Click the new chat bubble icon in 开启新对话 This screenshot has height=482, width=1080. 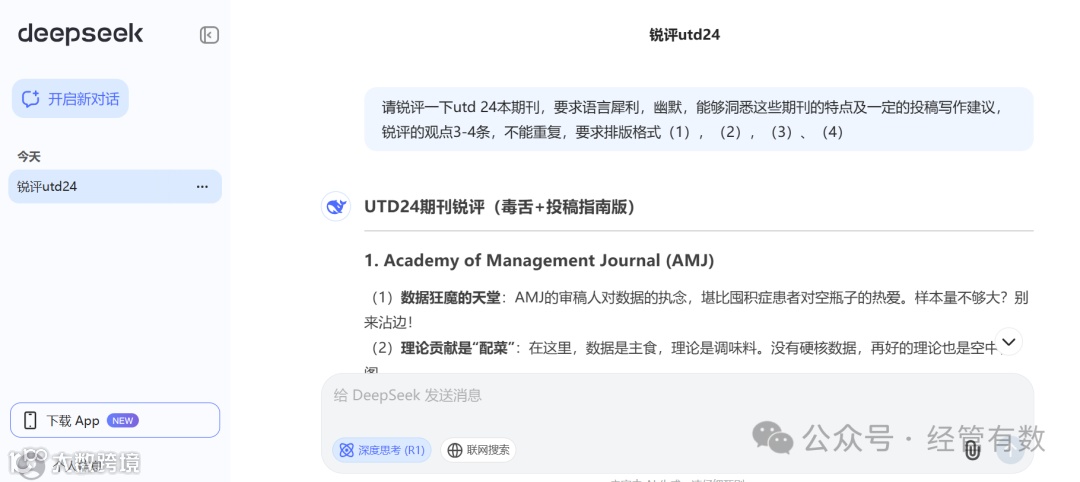click(31, 98)
